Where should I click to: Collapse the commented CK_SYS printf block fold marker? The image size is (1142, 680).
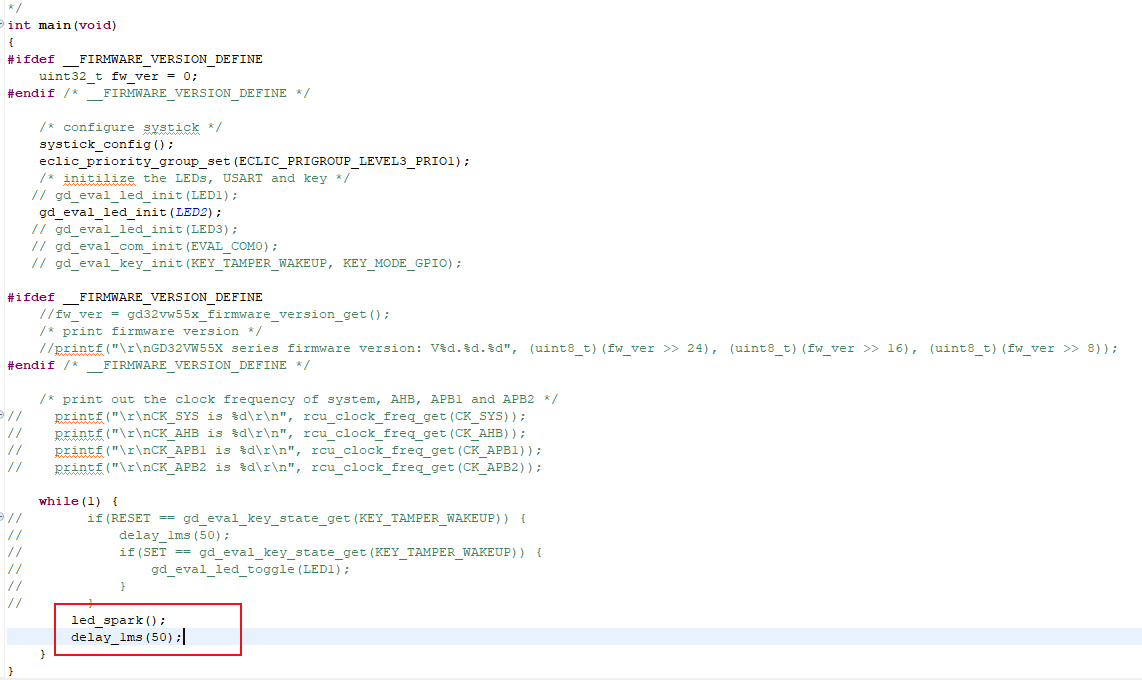coord(3,416)
